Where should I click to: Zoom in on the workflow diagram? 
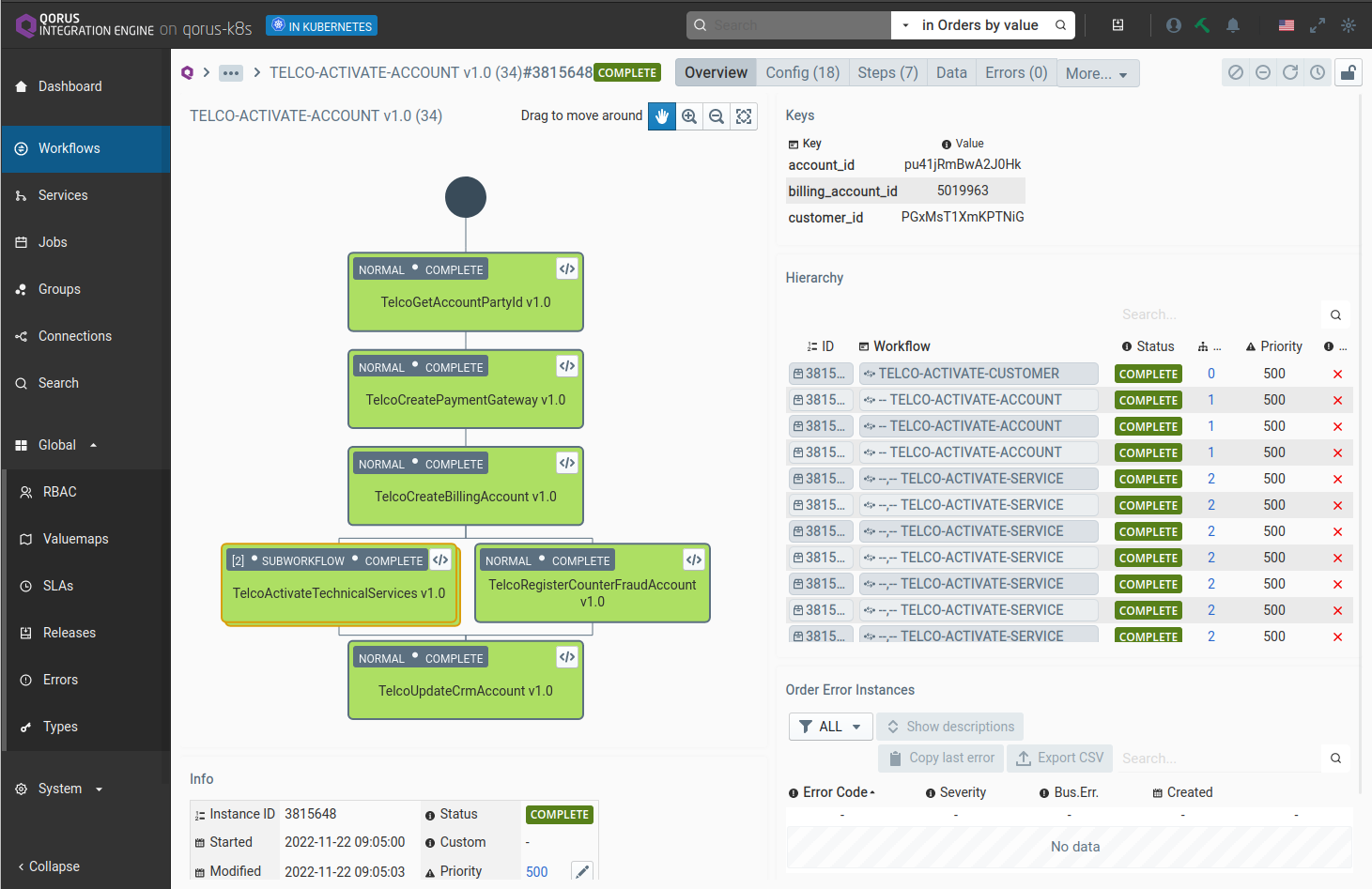pos(689,115)
